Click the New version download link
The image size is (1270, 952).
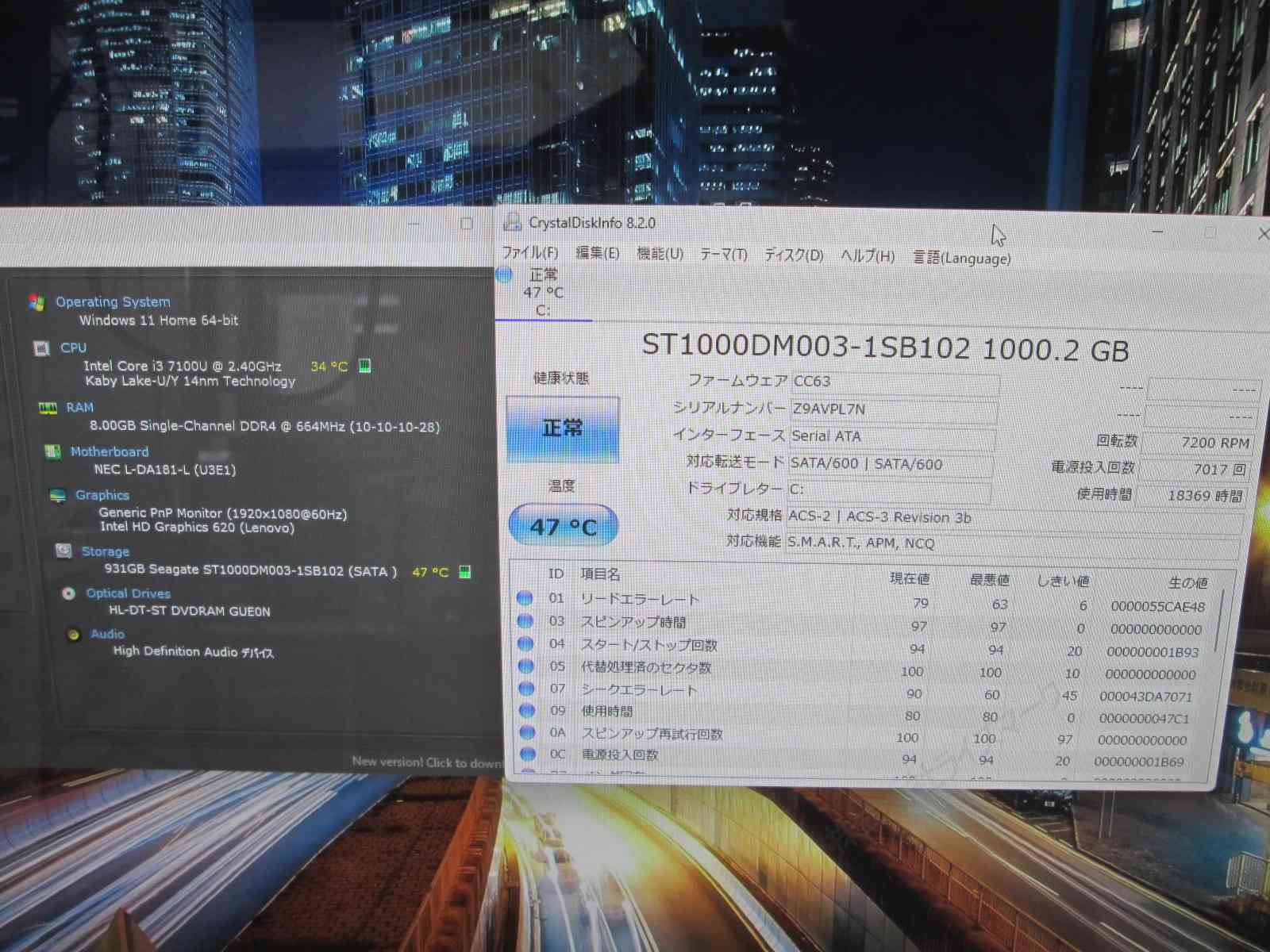427,762
